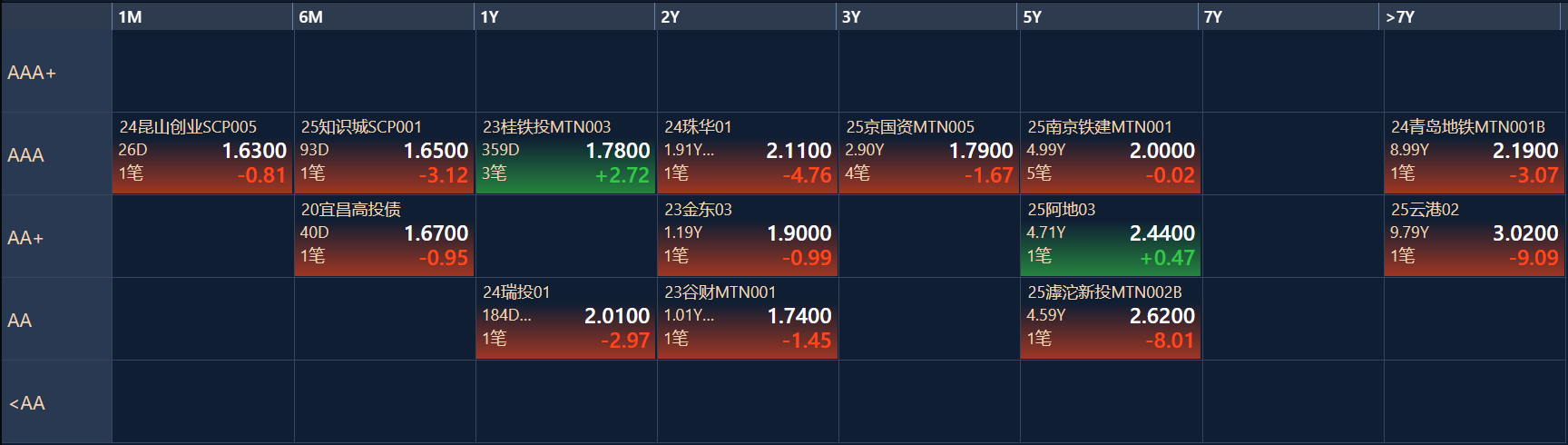Select the 20宜昌高投债 bond cell
The height and width of the screenshot is (445, 1568).
pyautogui.click(x=384, y=235)
